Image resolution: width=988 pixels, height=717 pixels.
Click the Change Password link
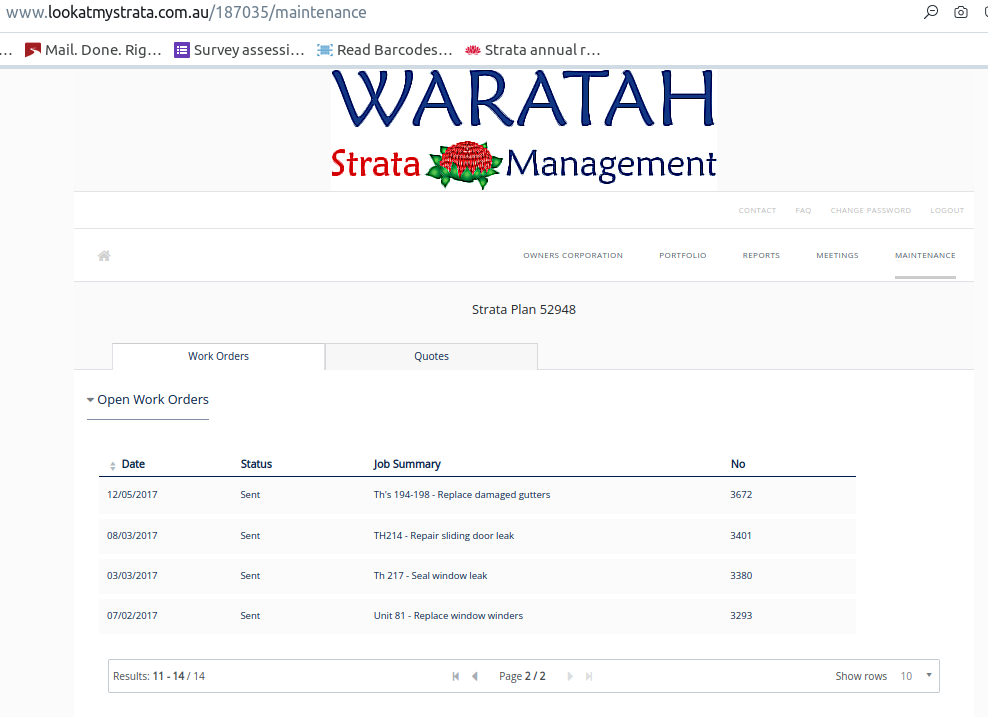click(x=871, y=210)
